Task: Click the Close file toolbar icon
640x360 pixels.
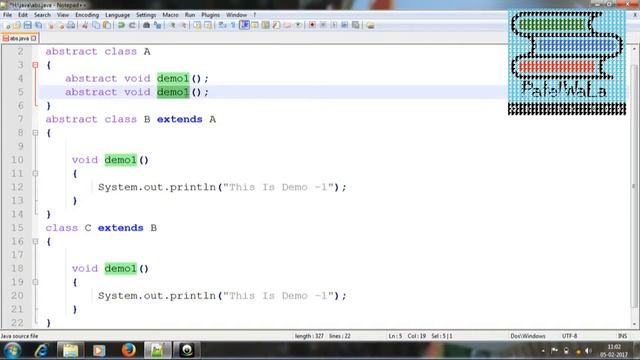Action: point(51,25)
